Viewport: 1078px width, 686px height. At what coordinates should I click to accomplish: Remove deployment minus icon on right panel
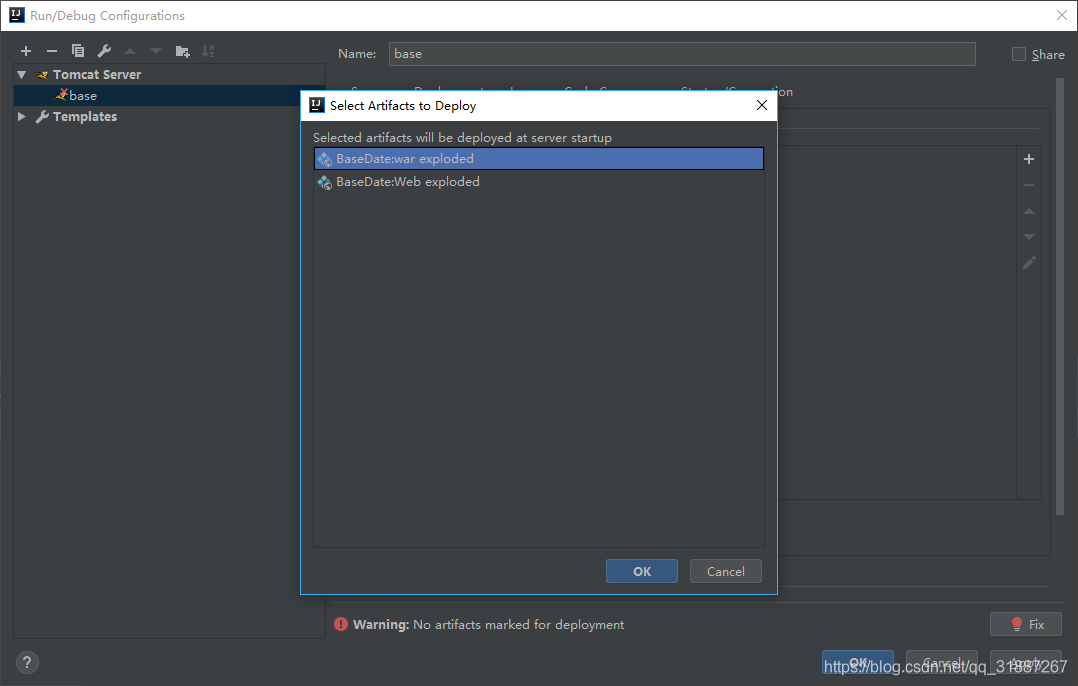1028,185
